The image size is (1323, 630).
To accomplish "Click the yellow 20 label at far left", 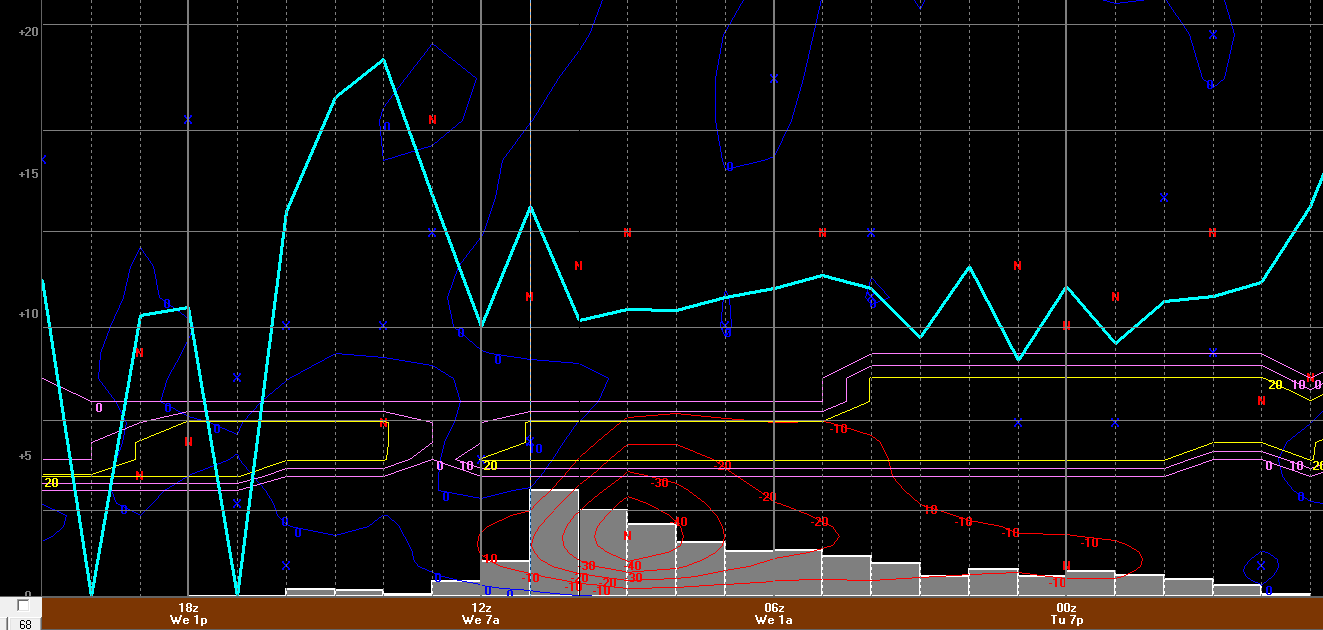I will 51,483.
